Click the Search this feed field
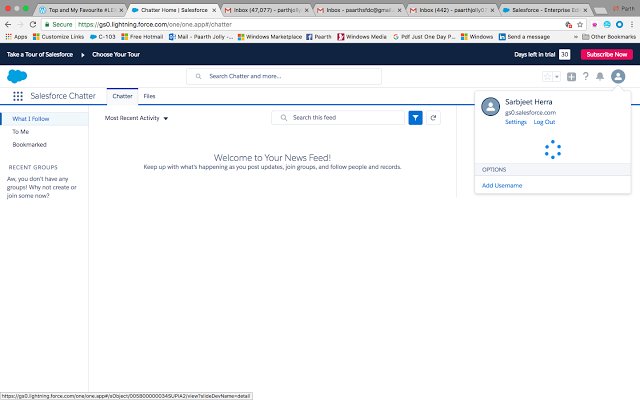Image resolution: width=640 pixels, height=400 pixels. (338, 118)
